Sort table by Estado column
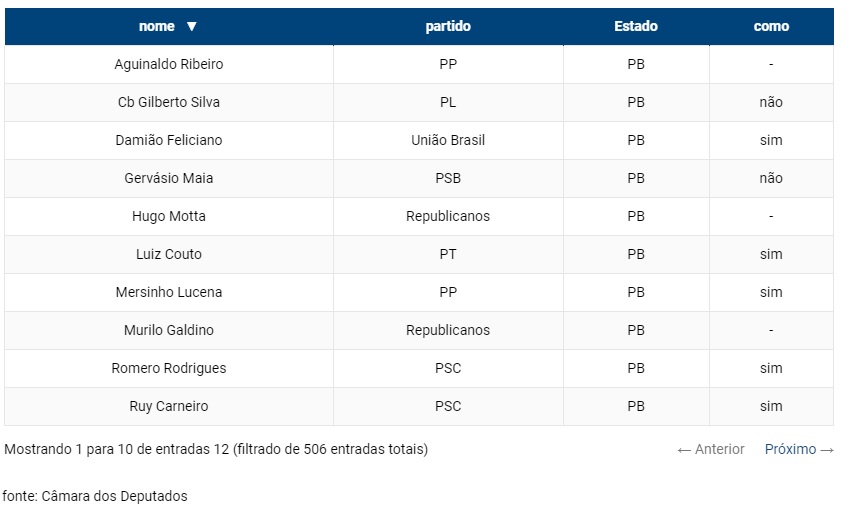Image resolution: width=848 pixels, height=508 pixels. tap(636, 27)
